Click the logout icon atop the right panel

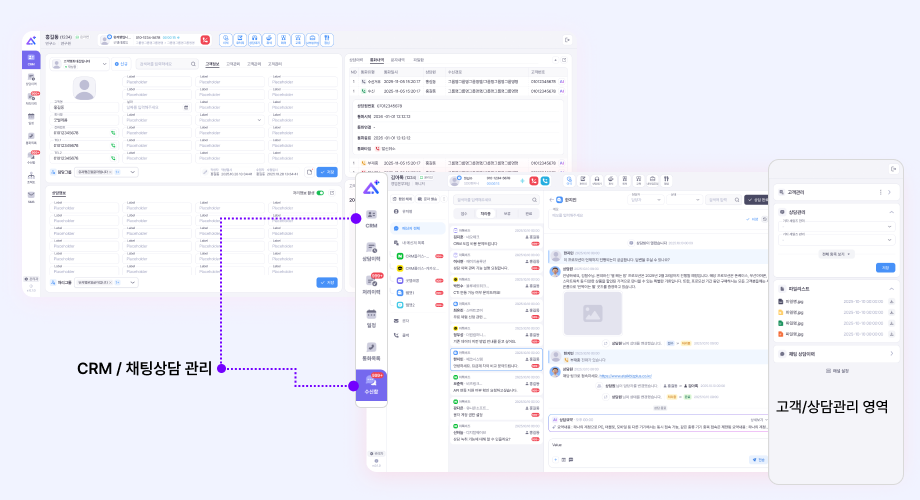894,169
